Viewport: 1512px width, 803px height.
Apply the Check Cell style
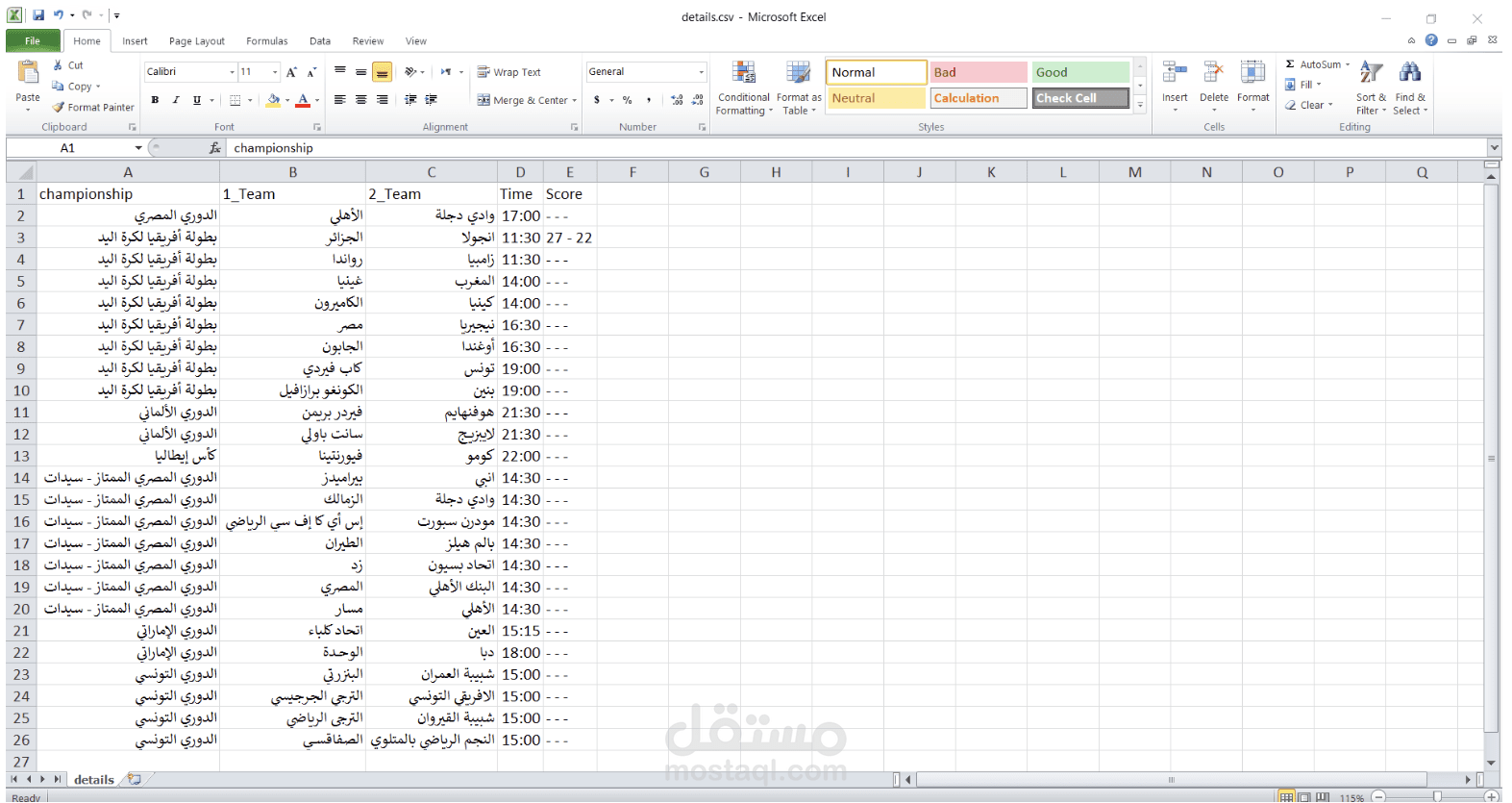1080,98
